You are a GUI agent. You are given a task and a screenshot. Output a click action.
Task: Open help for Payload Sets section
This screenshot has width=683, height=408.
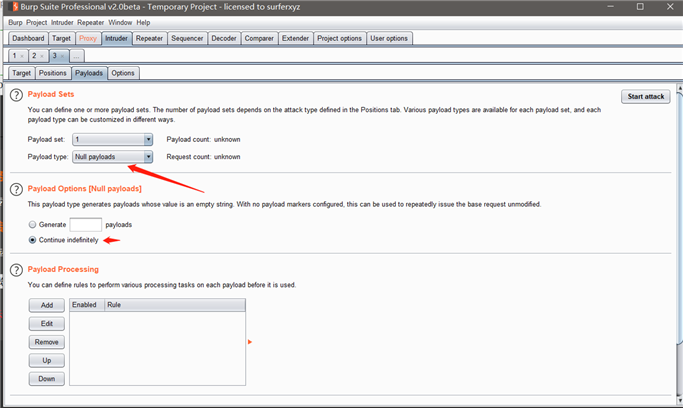coord(16,95)
